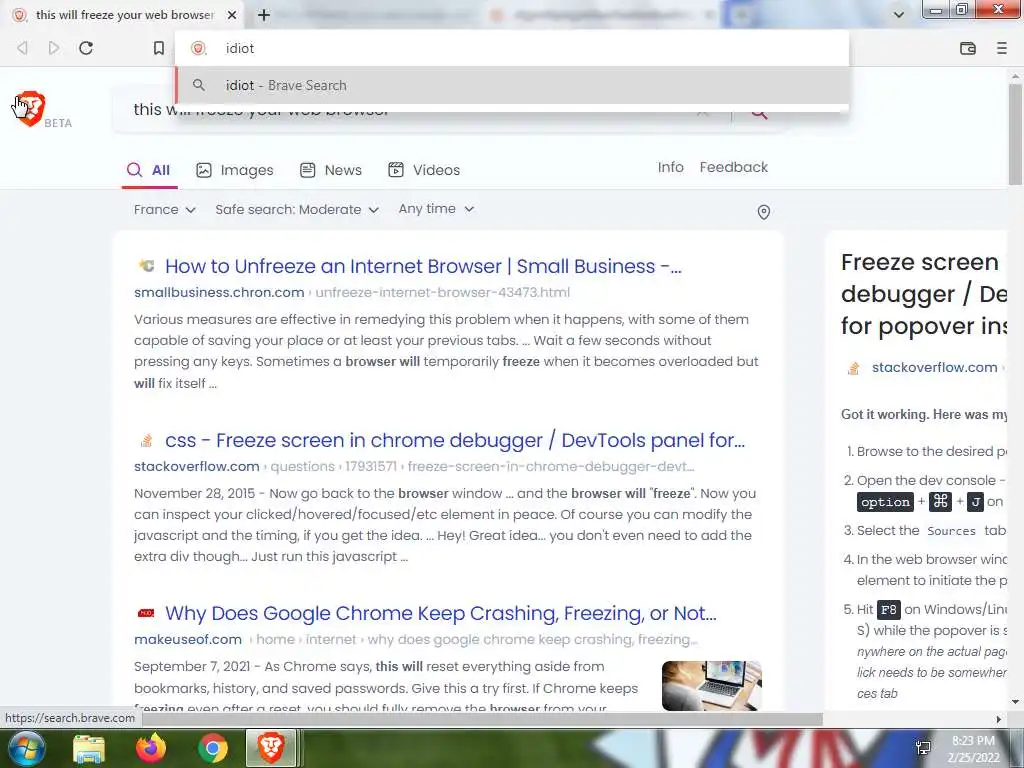Click the vertical page scrollbar thumb
Image resolution: width=1024 pixels, height=768 pixels.
pyautogui.click(x=1015, y=134)
